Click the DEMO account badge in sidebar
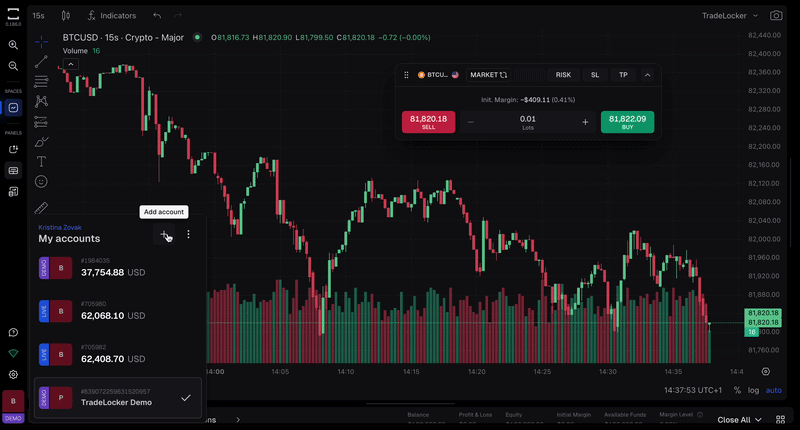Image resolution: width=800 pixels, height=430 pixels. point(13,407)
